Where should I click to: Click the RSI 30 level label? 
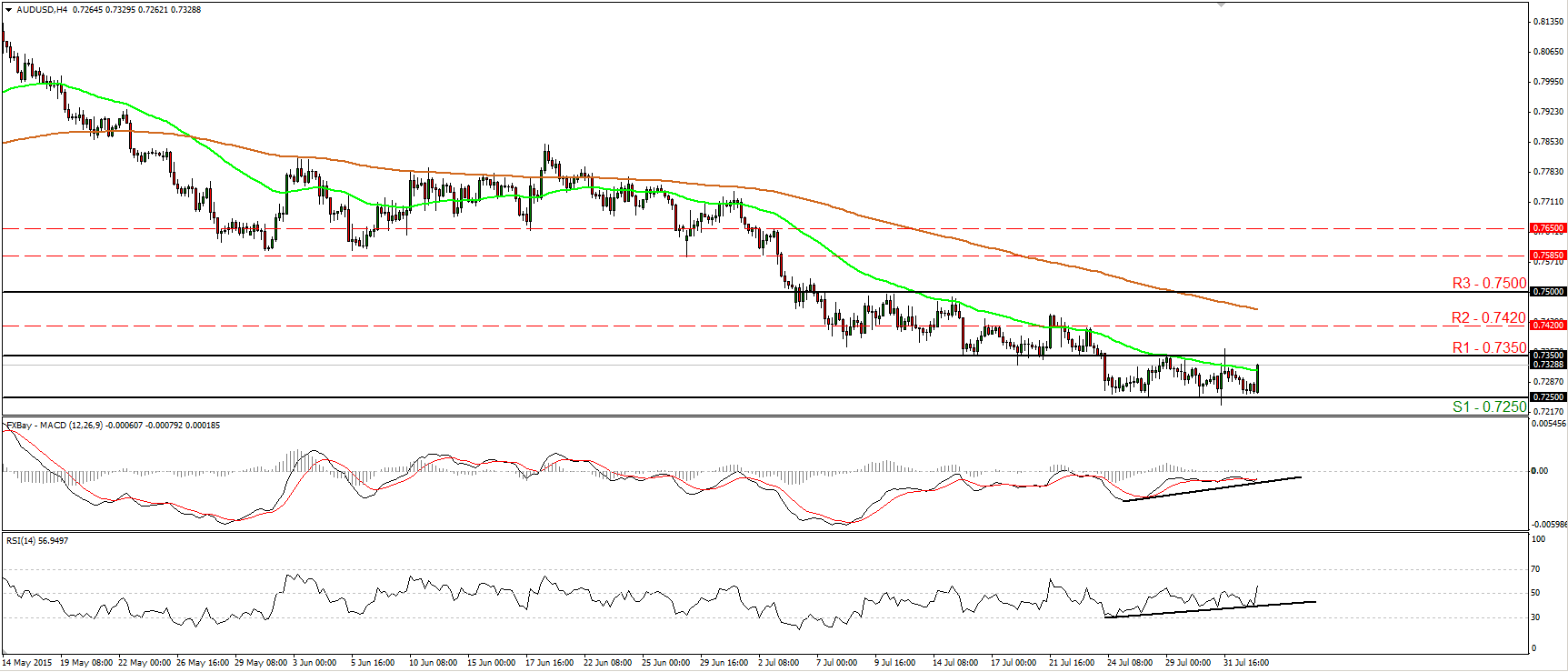click(x=1535, y=617)
